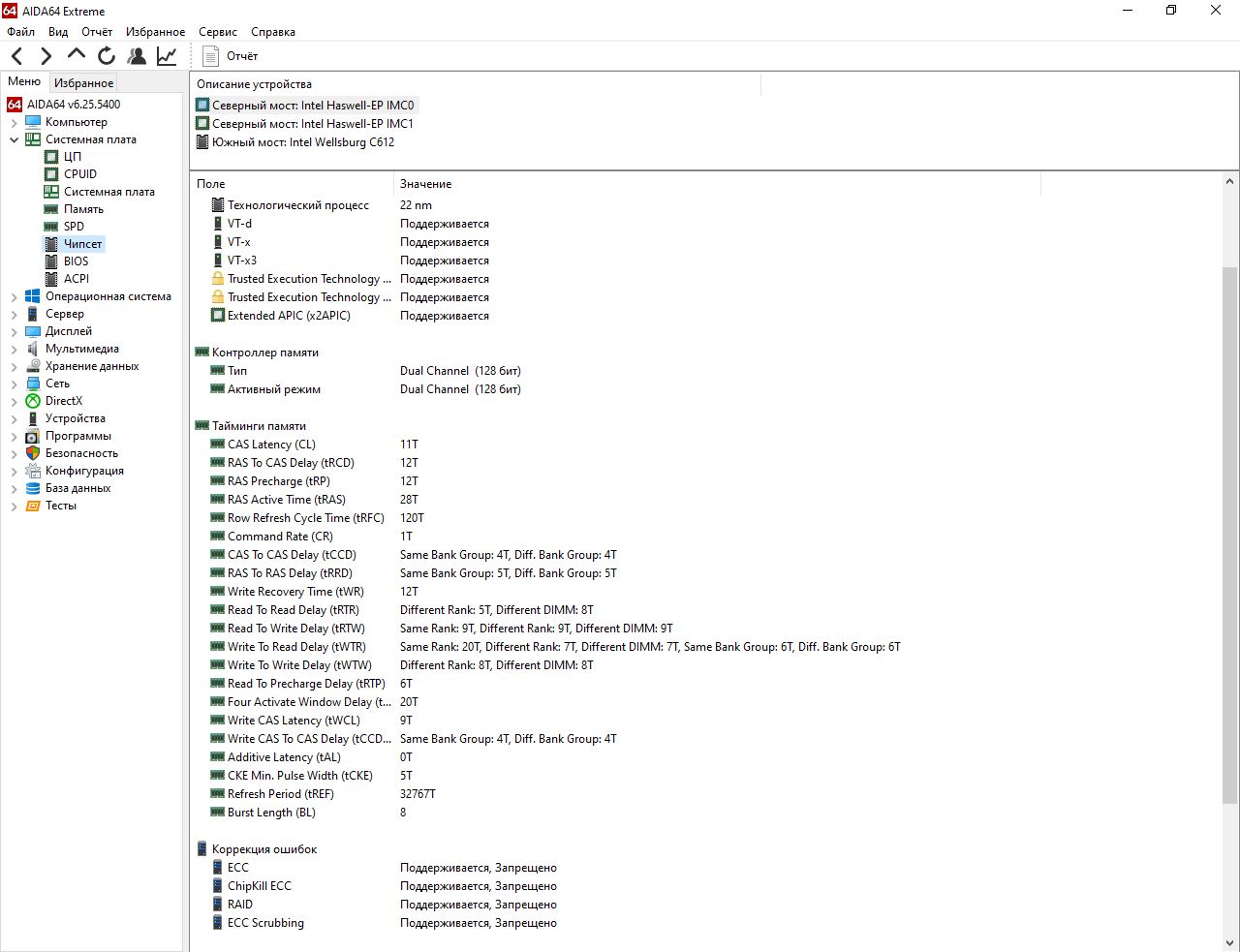Open the Файл menu
1240x952 pixels.
20,32
